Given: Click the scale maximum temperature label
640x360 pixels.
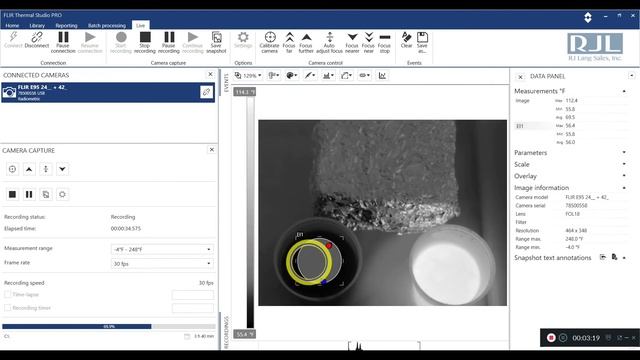Looking at the screenshot, I should pyautogui.click(x=244, y=92).
